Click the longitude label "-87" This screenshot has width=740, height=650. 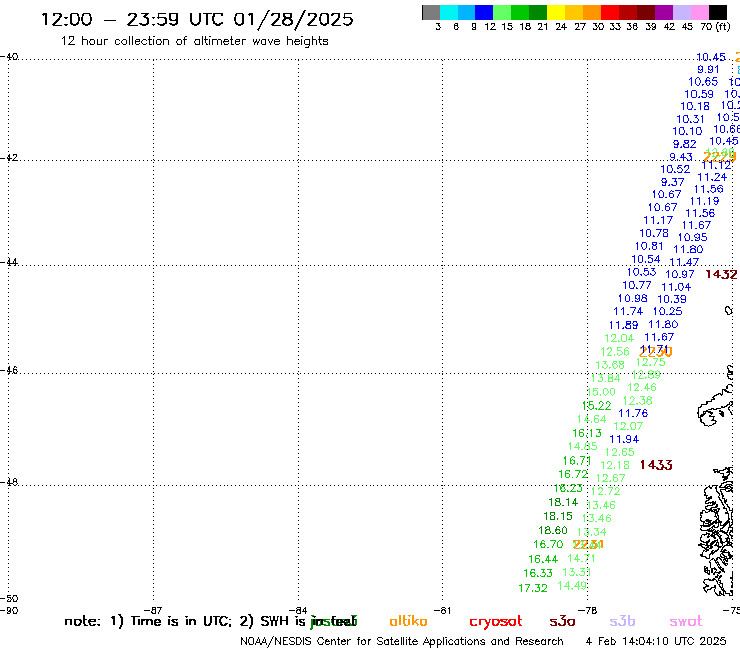pyautogui.click(x=154, y=610)
